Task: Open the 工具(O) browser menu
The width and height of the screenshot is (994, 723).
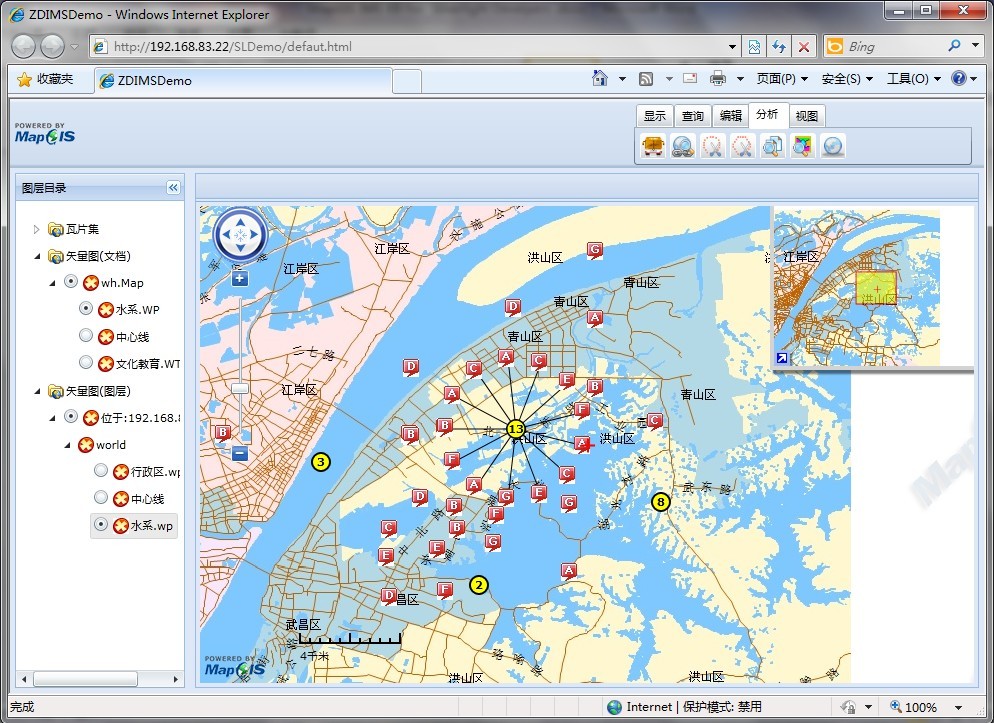Action: [x=907, y=79]
